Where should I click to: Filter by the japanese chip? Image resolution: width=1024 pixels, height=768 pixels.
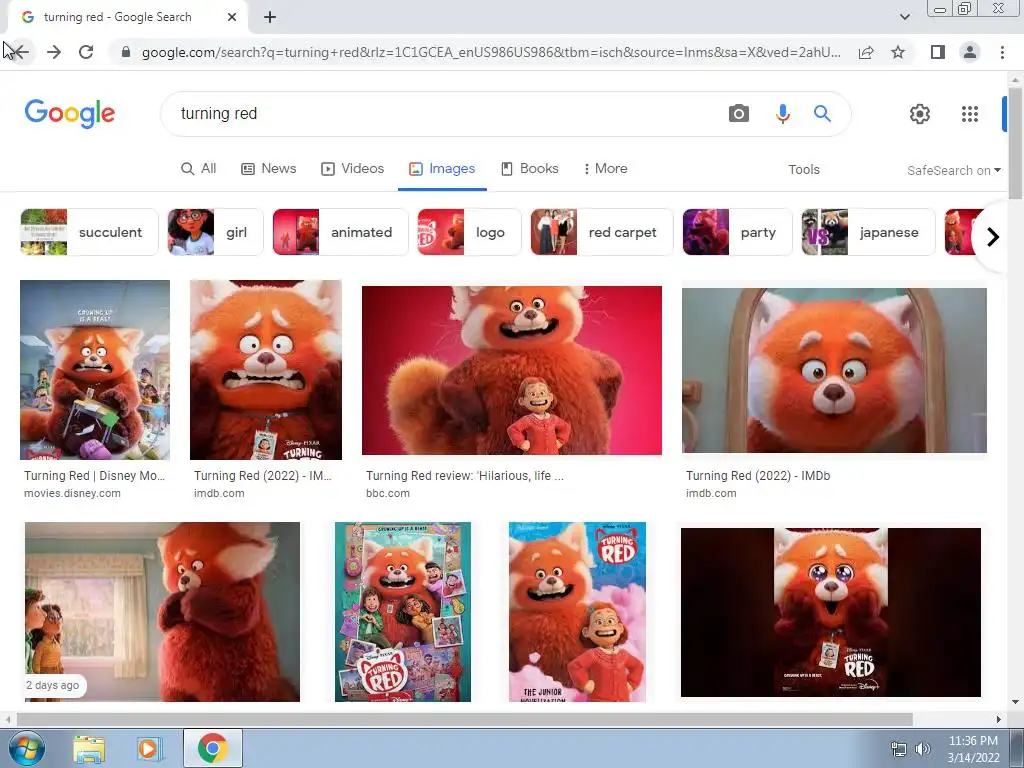click(x=868, y=232)
